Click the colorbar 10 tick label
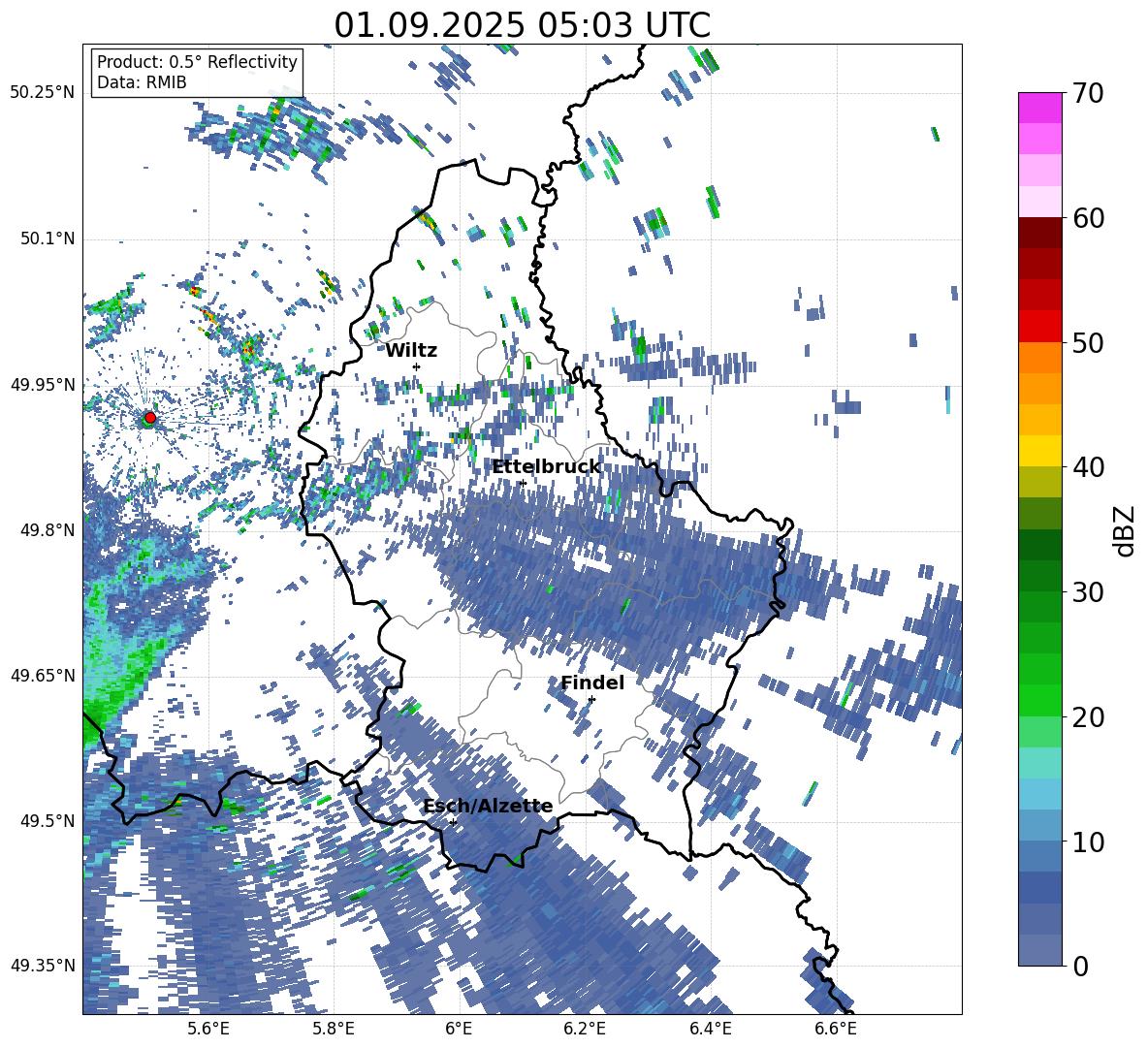1148x1048 pixels. click(1088, 842)
